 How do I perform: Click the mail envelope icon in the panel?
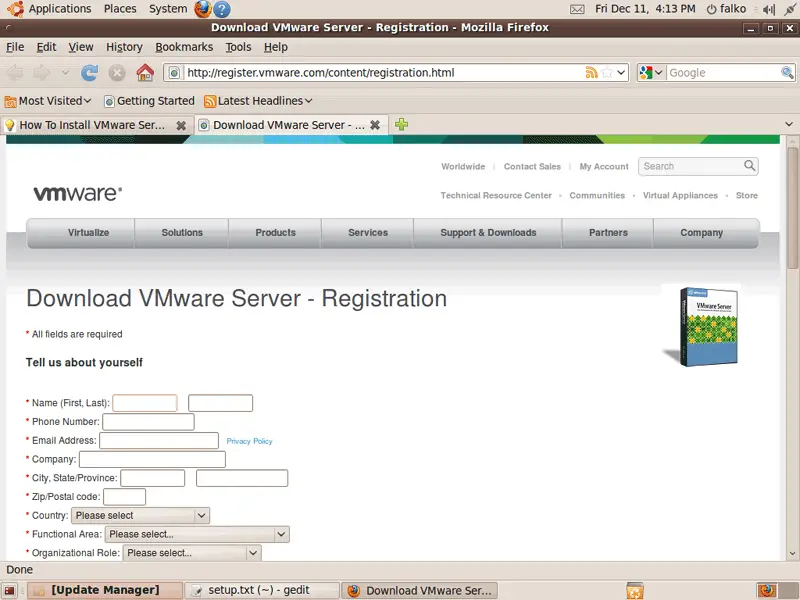577,9
